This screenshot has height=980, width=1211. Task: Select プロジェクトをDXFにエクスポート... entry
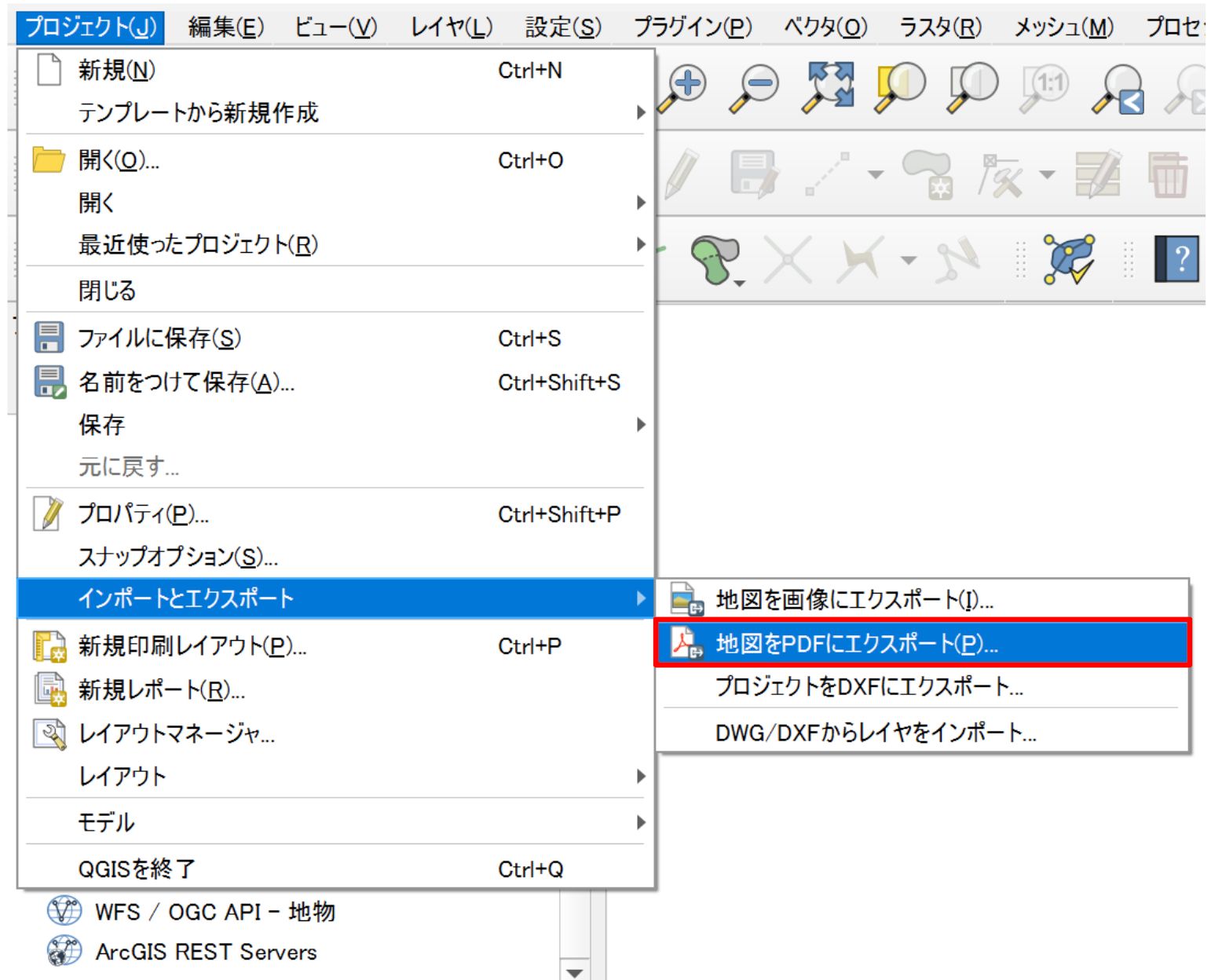click(923, 686)
